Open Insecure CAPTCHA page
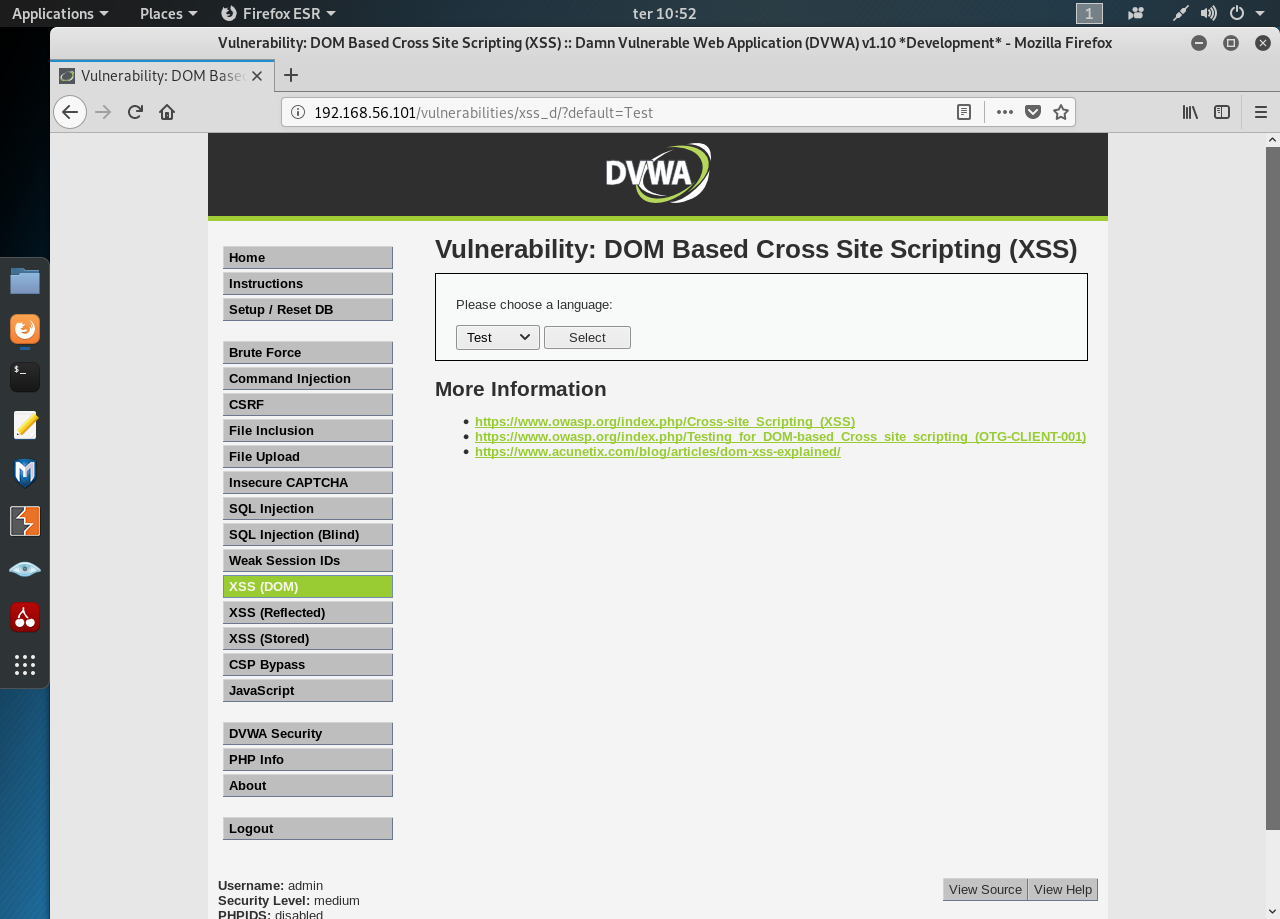This screenshot has width=1280, height=919. [x=308, y=483]
